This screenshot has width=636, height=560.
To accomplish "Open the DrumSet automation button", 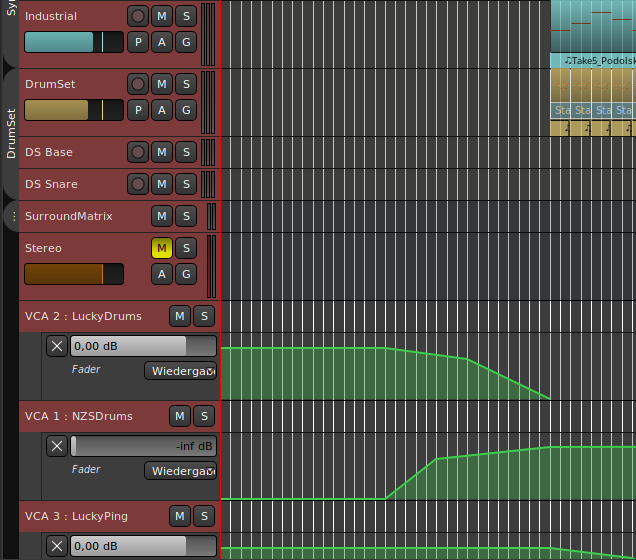I will [x=162, y=110].
